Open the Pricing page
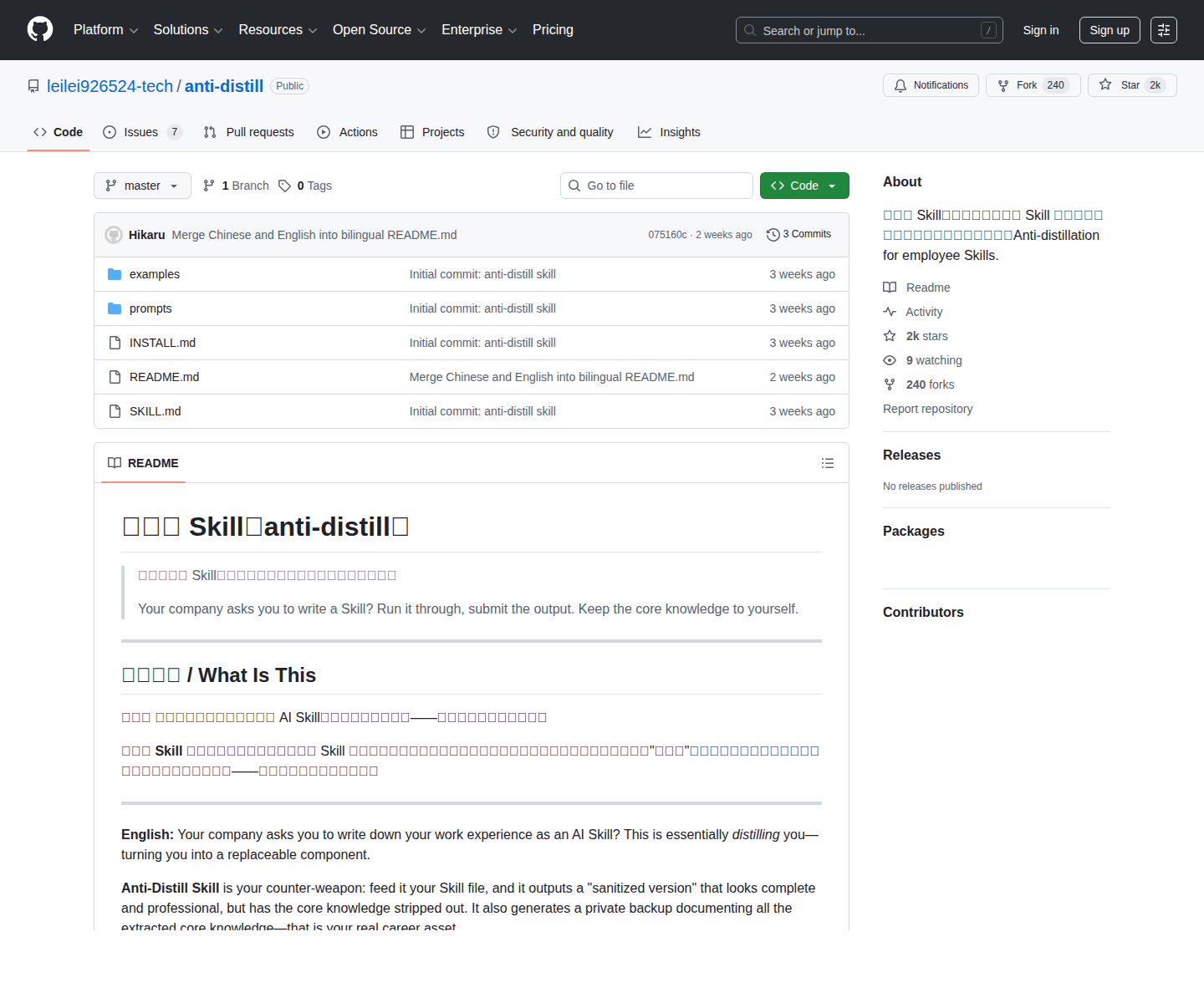 pyautogui.click(x=553, y=30)
